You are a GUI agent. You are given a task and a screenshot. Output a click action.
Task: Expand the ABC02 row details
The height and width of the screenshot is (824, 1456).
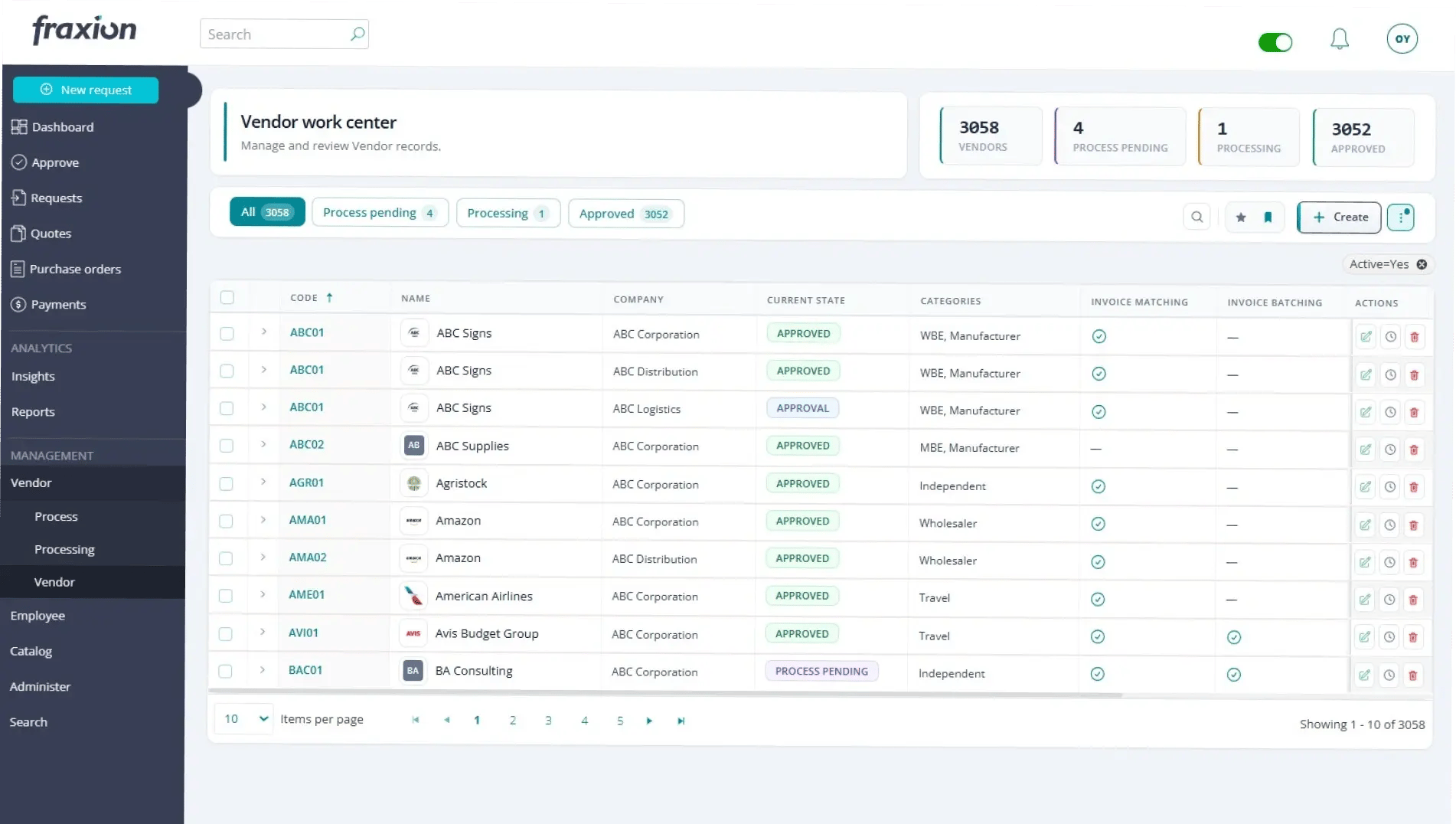click(263, 444)
